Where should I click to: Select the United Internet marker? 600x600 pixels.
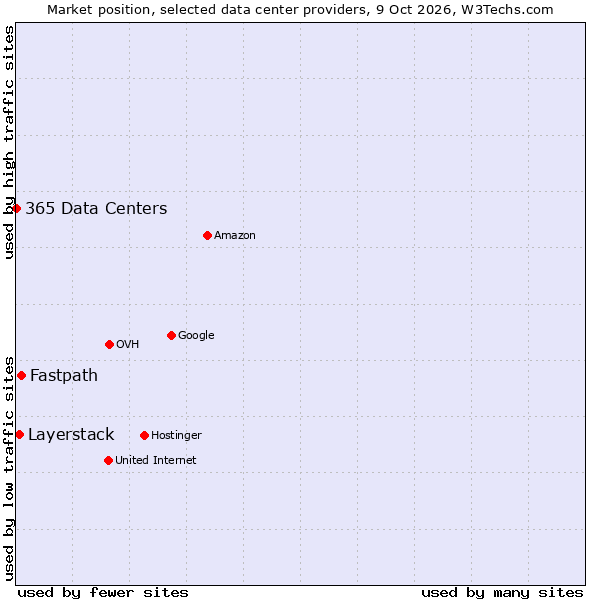pos(108,460)
